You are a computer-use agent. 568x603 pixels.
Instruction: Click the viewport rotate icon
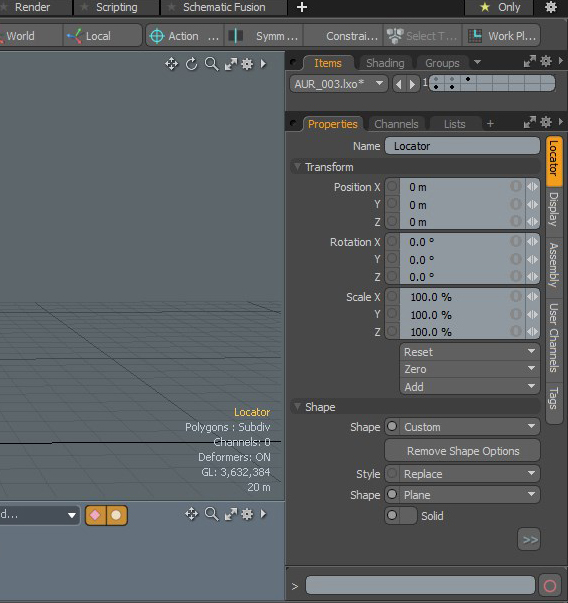pyautogui.click(x=192, y=64)
